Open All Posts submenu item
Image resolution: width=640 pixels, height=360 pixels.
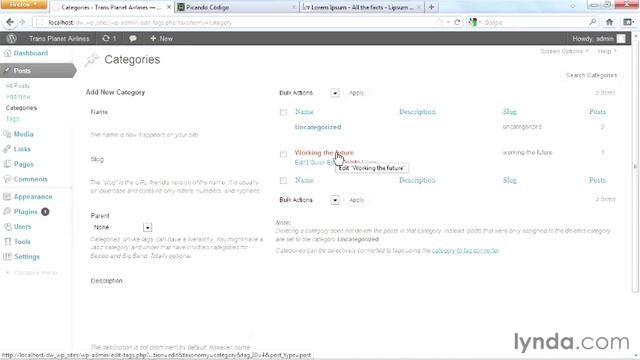point(18,86)
